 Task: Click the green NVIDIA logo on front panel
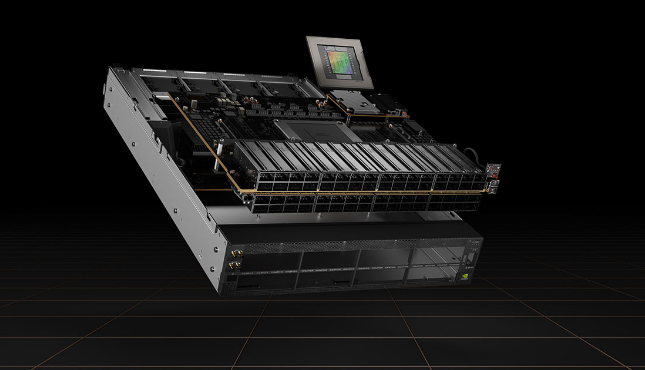pyautogui.click(x=466, y=276)
